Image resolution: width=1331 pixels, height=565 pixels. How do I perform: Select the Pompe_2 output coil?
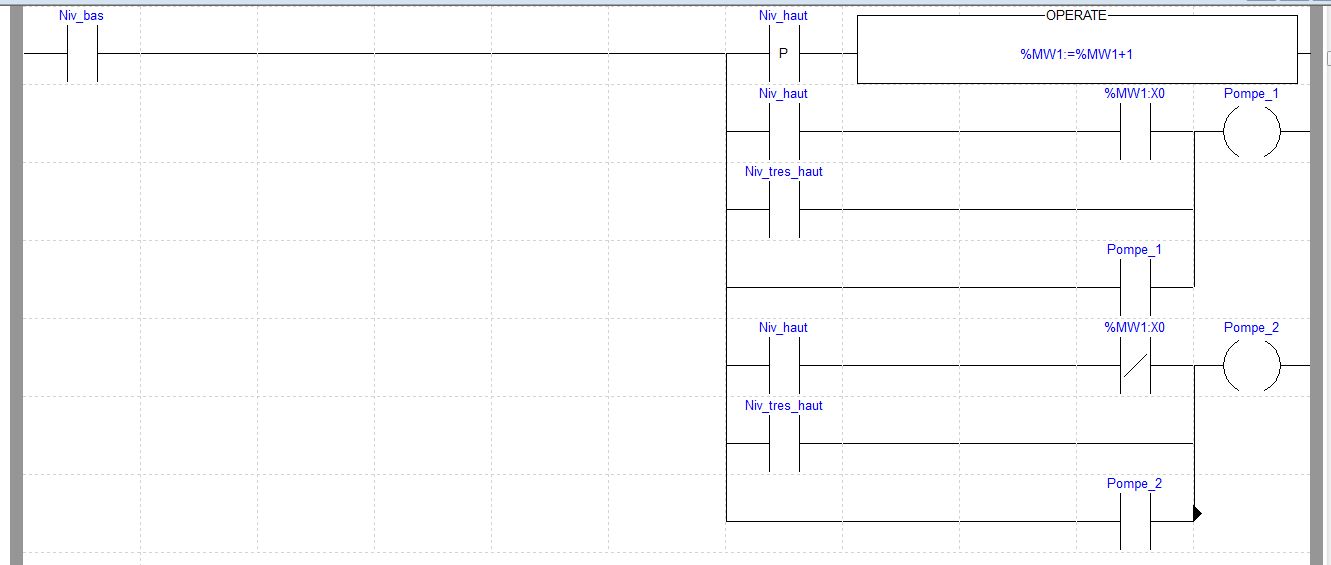coord(1251,365)
